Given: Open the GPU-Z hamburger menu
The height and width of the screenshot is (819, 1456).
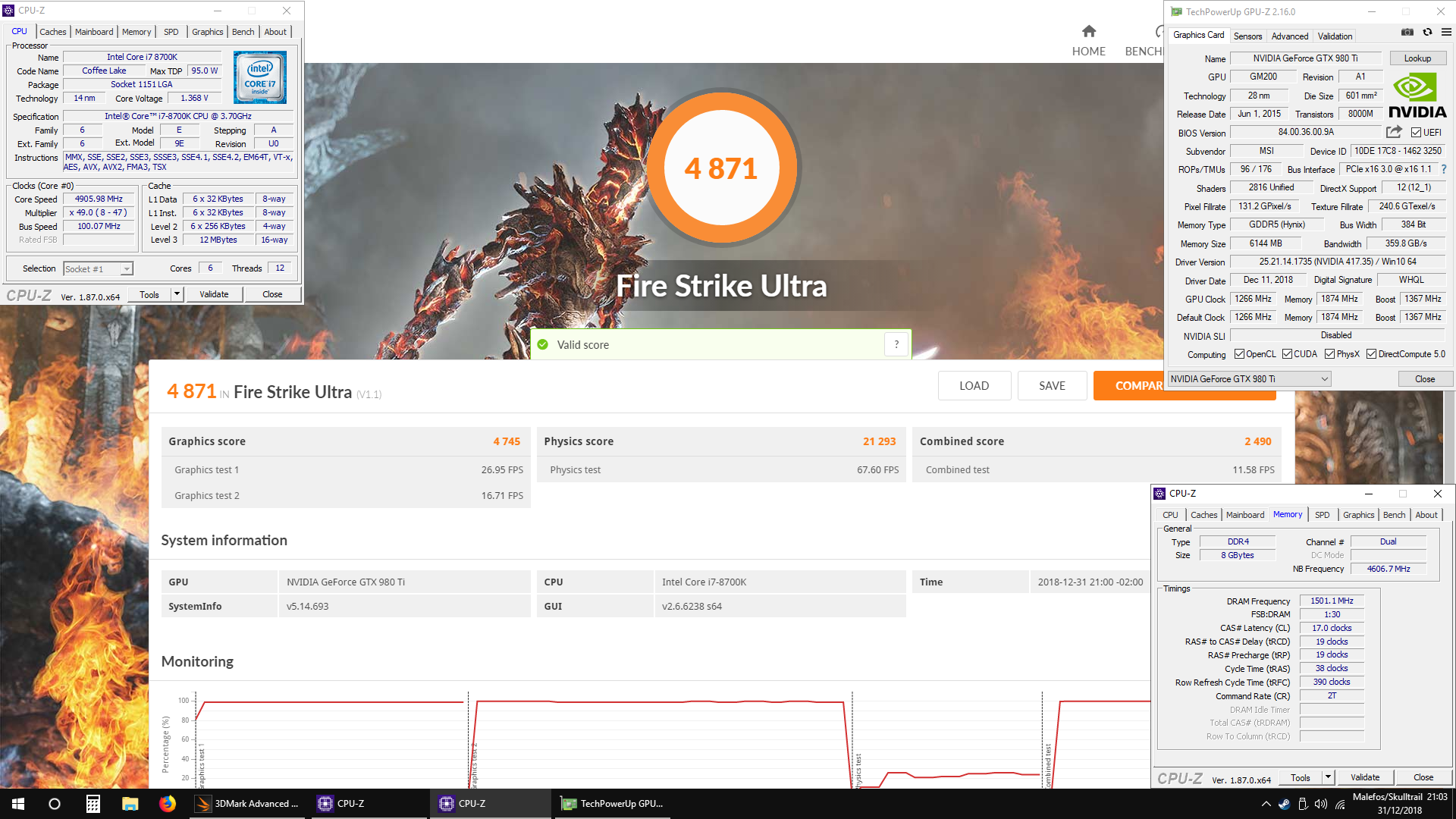Looking at the screenshot, I should pyautogui.click(x=1446, y=33).
